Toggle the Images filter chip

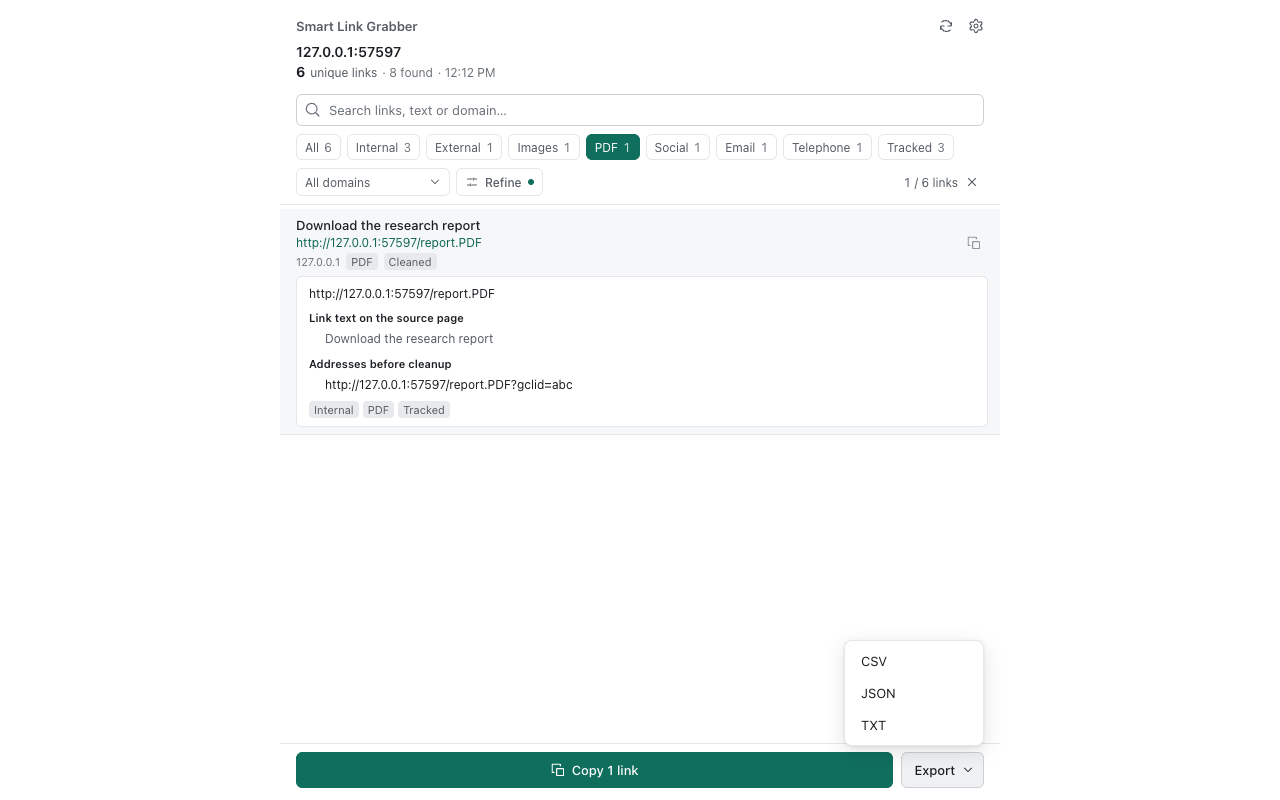[x=544, y=147]
